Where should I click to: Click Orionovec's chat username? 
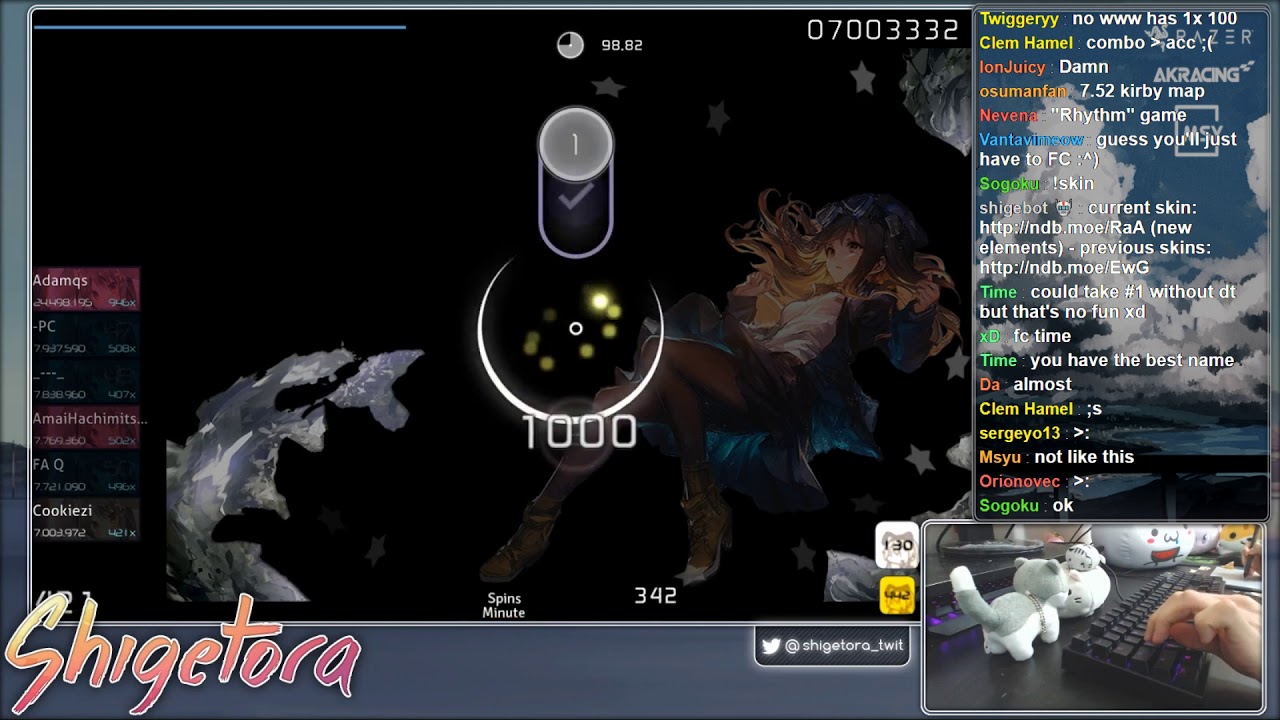[1019, 481]
